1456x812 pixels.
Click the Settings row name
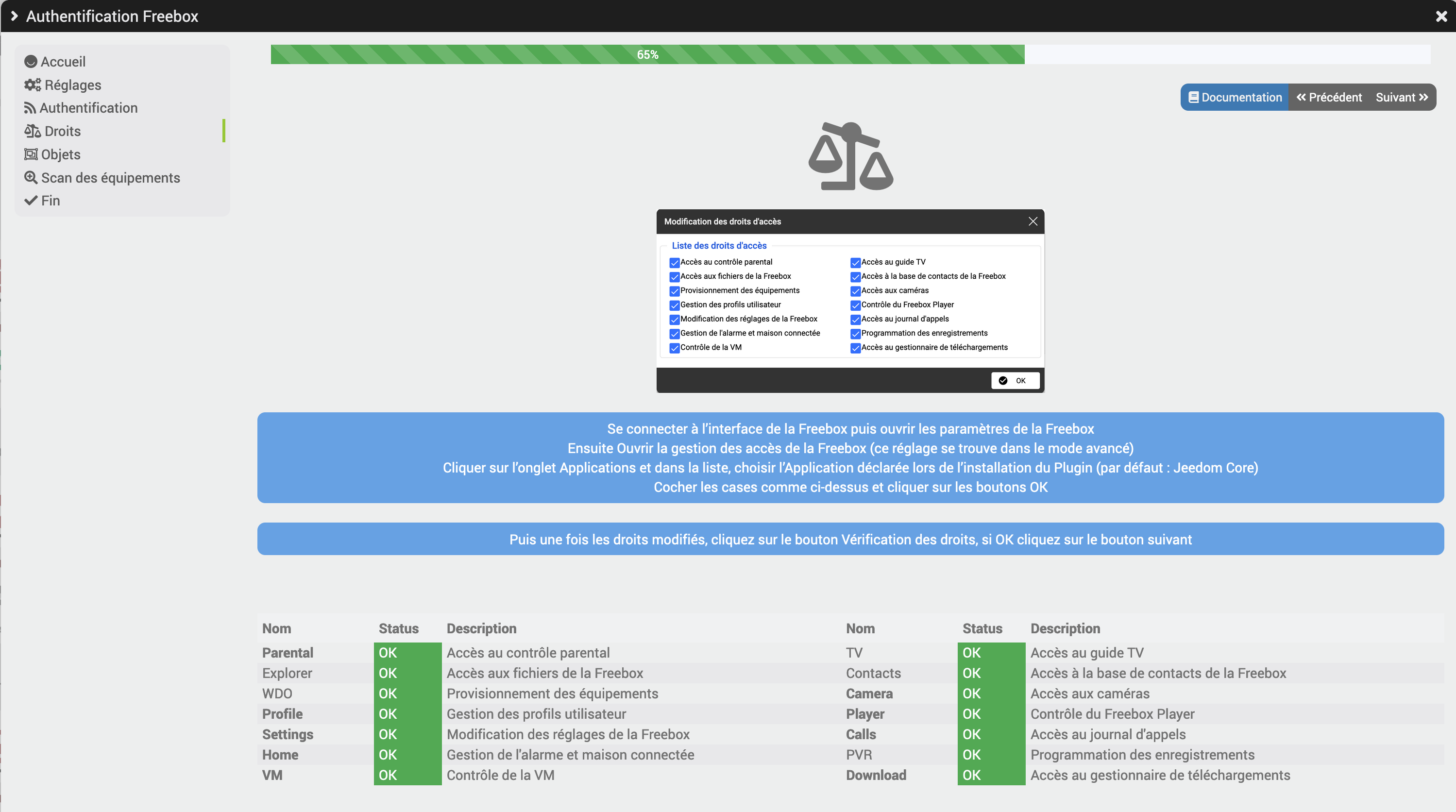(287, 734)
